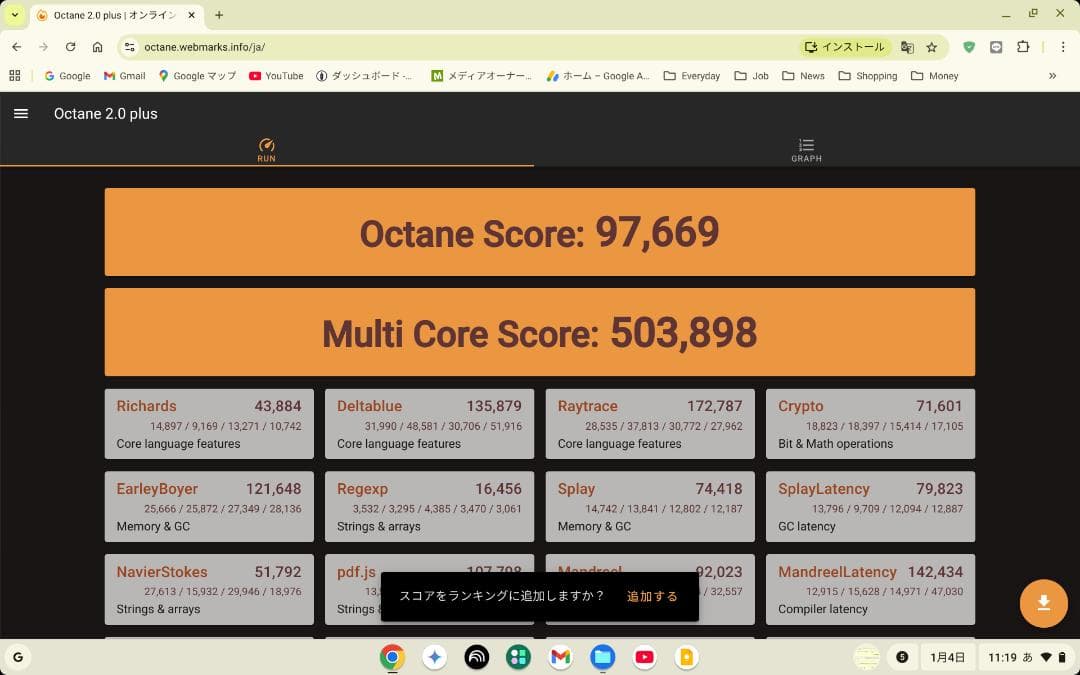Switch to the GRAPH tab
Screen dimensions: 1080x675
806,150
